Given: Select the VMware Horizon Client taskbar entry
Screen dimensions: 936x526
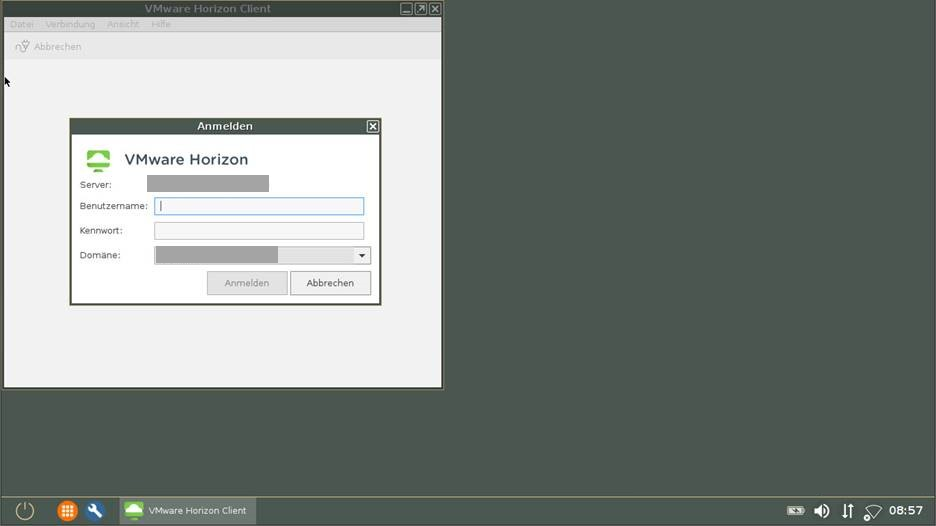Looking at the screenshot, I should point(187,511).
